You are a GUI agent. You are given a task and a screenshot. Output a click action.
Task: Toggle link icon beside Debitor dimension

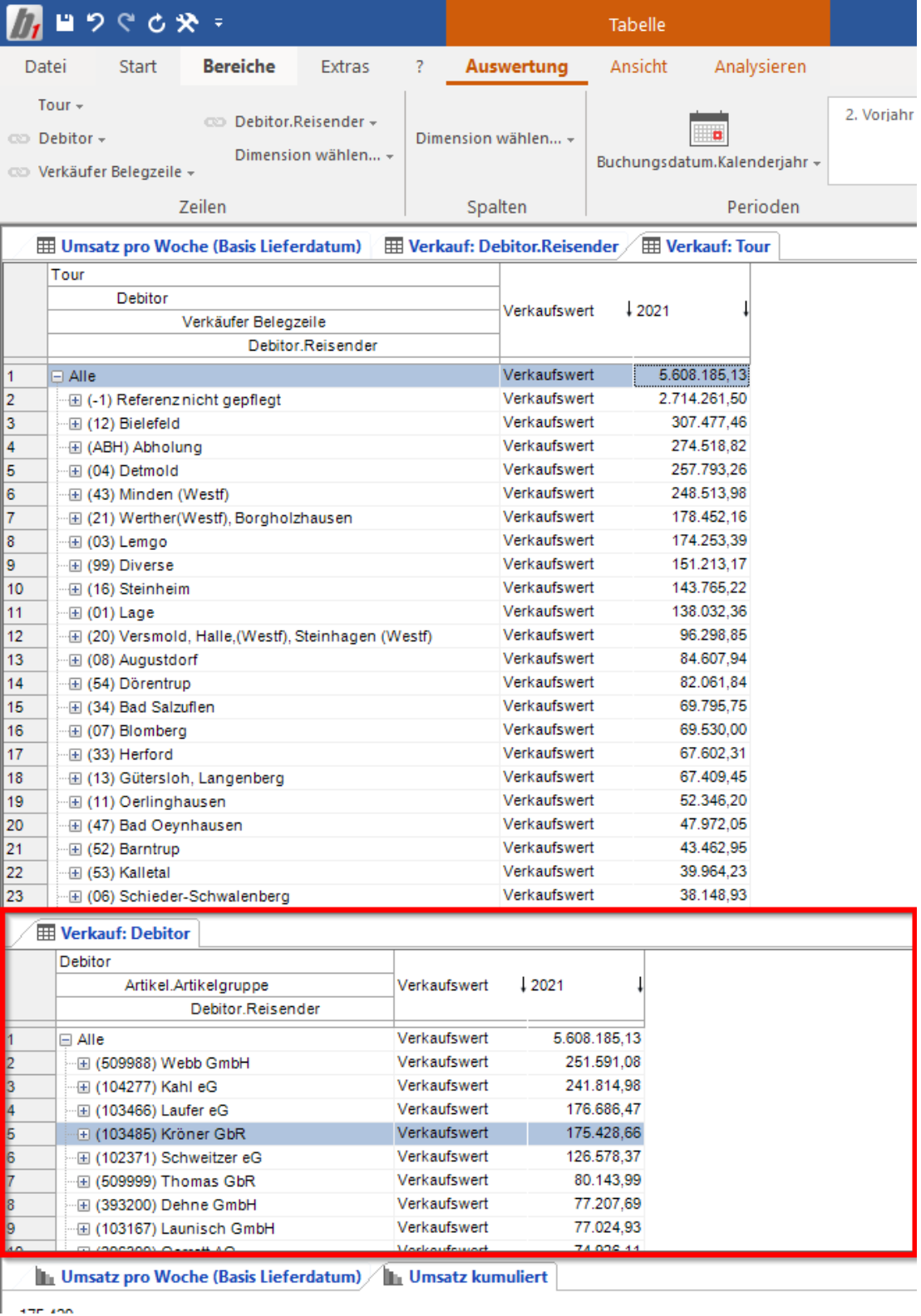point(19,139)
